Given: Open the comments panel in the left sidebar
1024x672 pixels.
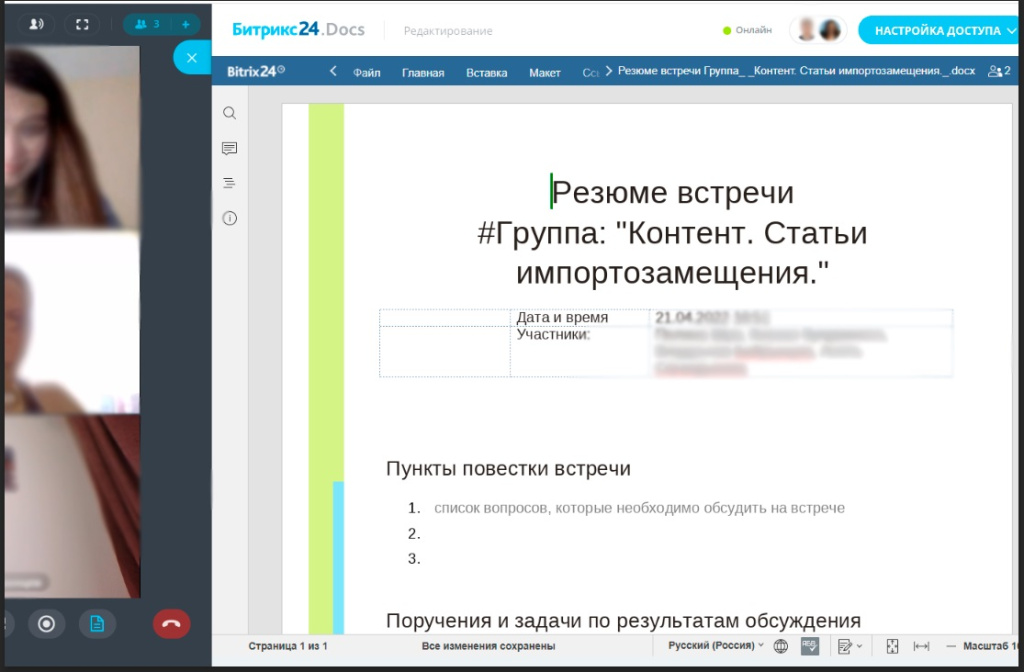Looking at the screenshot, I should [229, 148].
